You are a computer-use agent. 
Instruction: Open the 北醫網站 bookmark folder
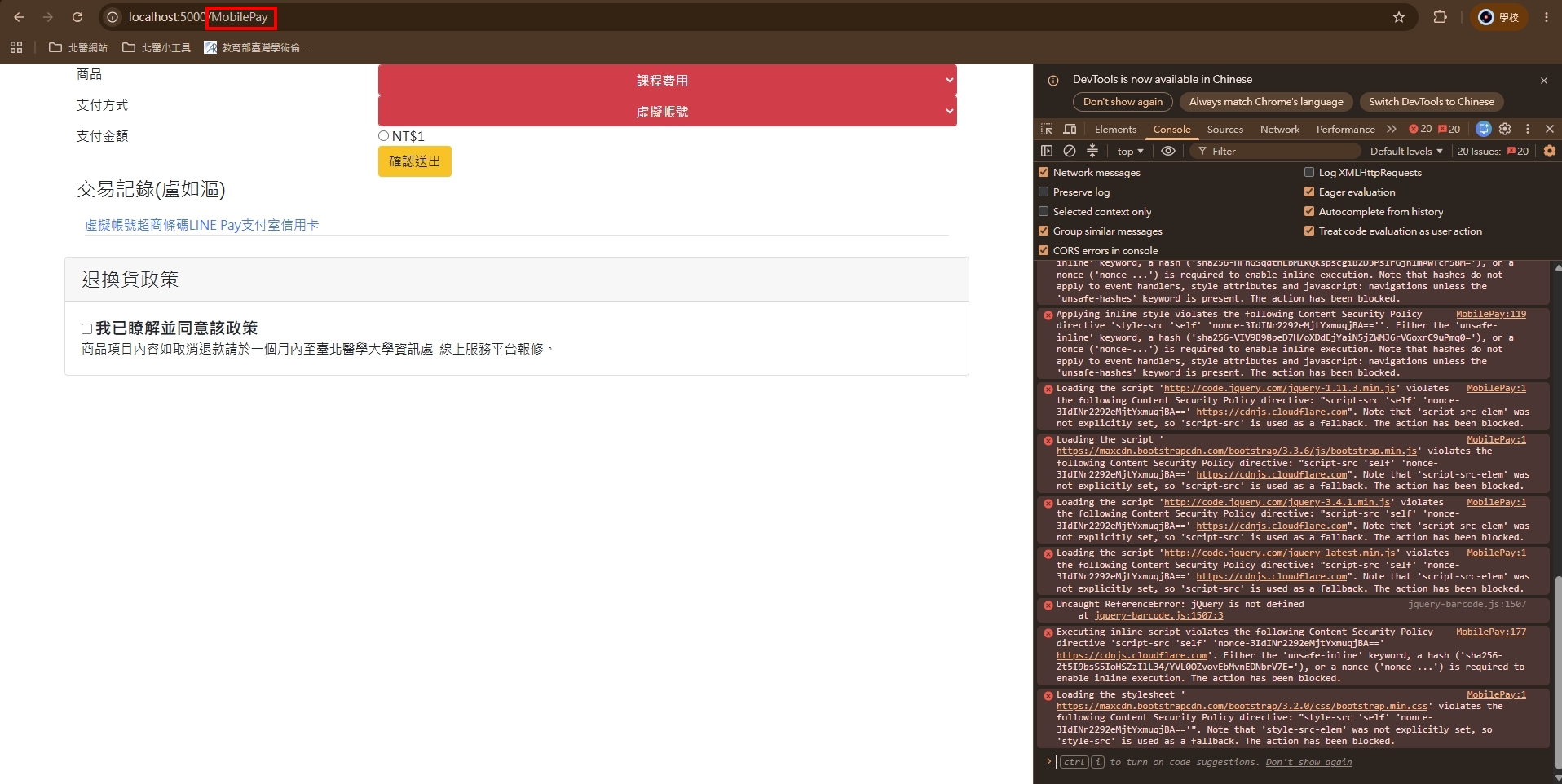coord(78,47)
